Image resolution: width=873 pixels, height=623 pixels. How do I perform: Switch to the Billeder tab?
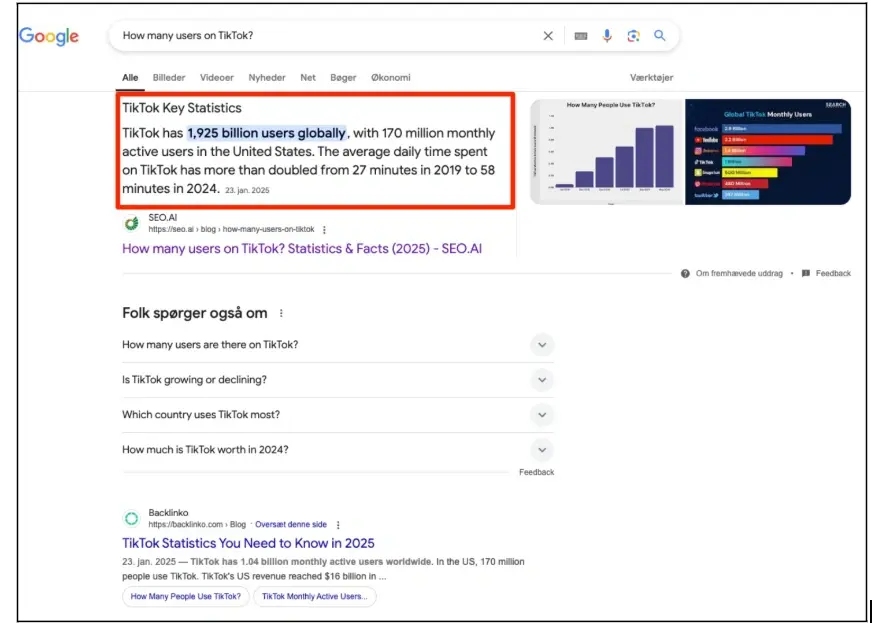point(169,77)
